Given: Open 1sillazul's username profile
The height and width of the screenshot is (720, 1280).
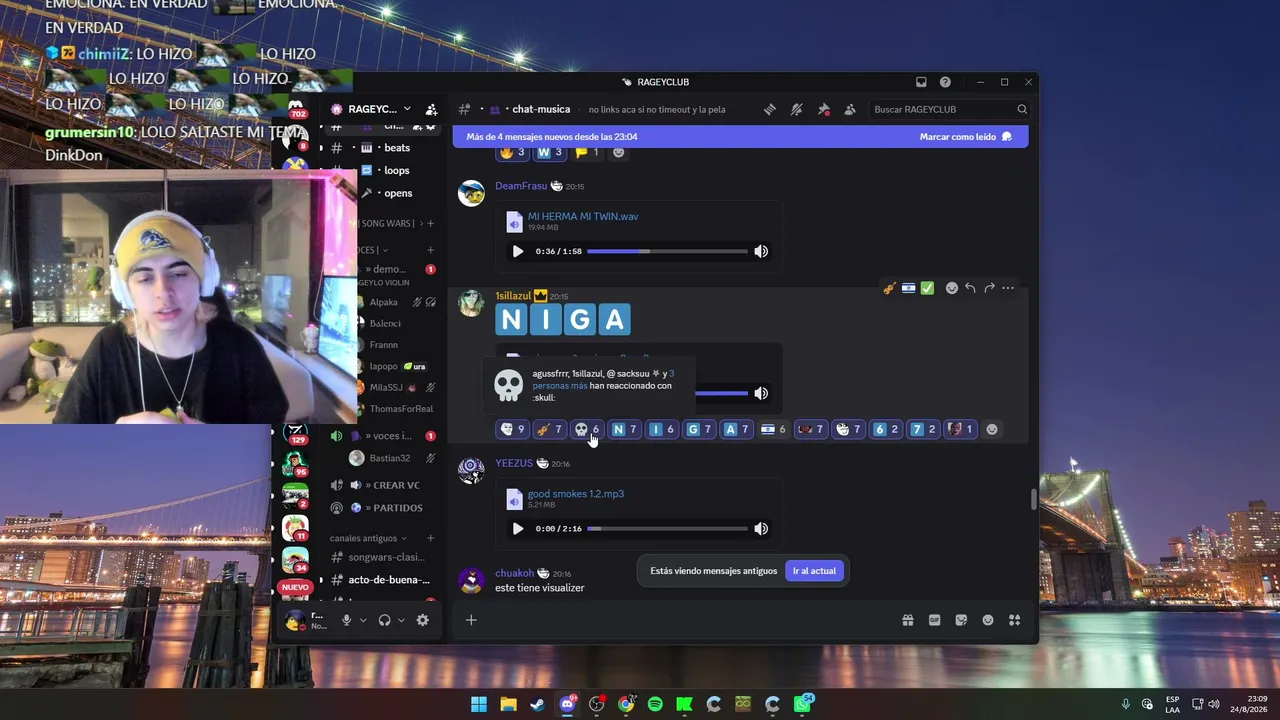Looking at the screenshot, I should pyautogui.click(x=513, y=296).
